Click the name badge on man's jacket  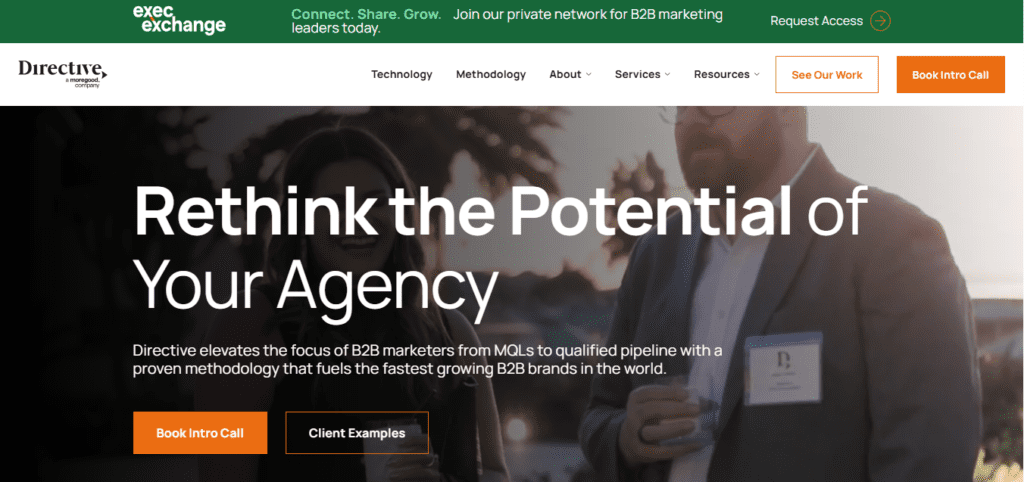(784, 369)
